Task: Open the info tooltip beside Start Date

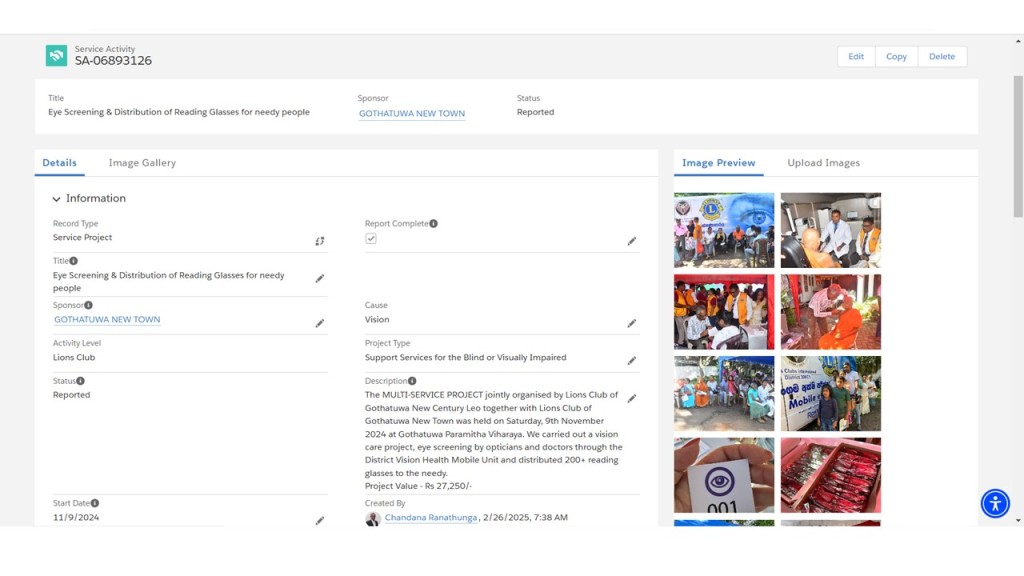Action: [95, 503]
